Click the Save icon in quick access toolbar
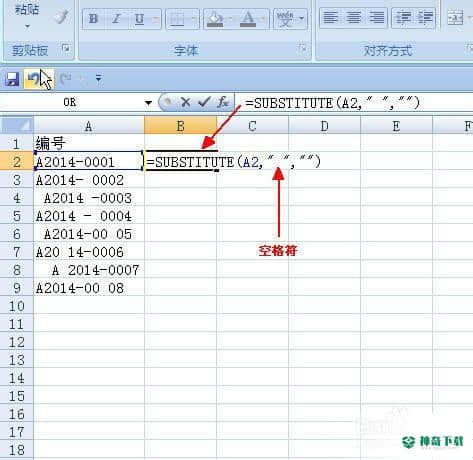The image size is (473, 460). tap(12, 79)
